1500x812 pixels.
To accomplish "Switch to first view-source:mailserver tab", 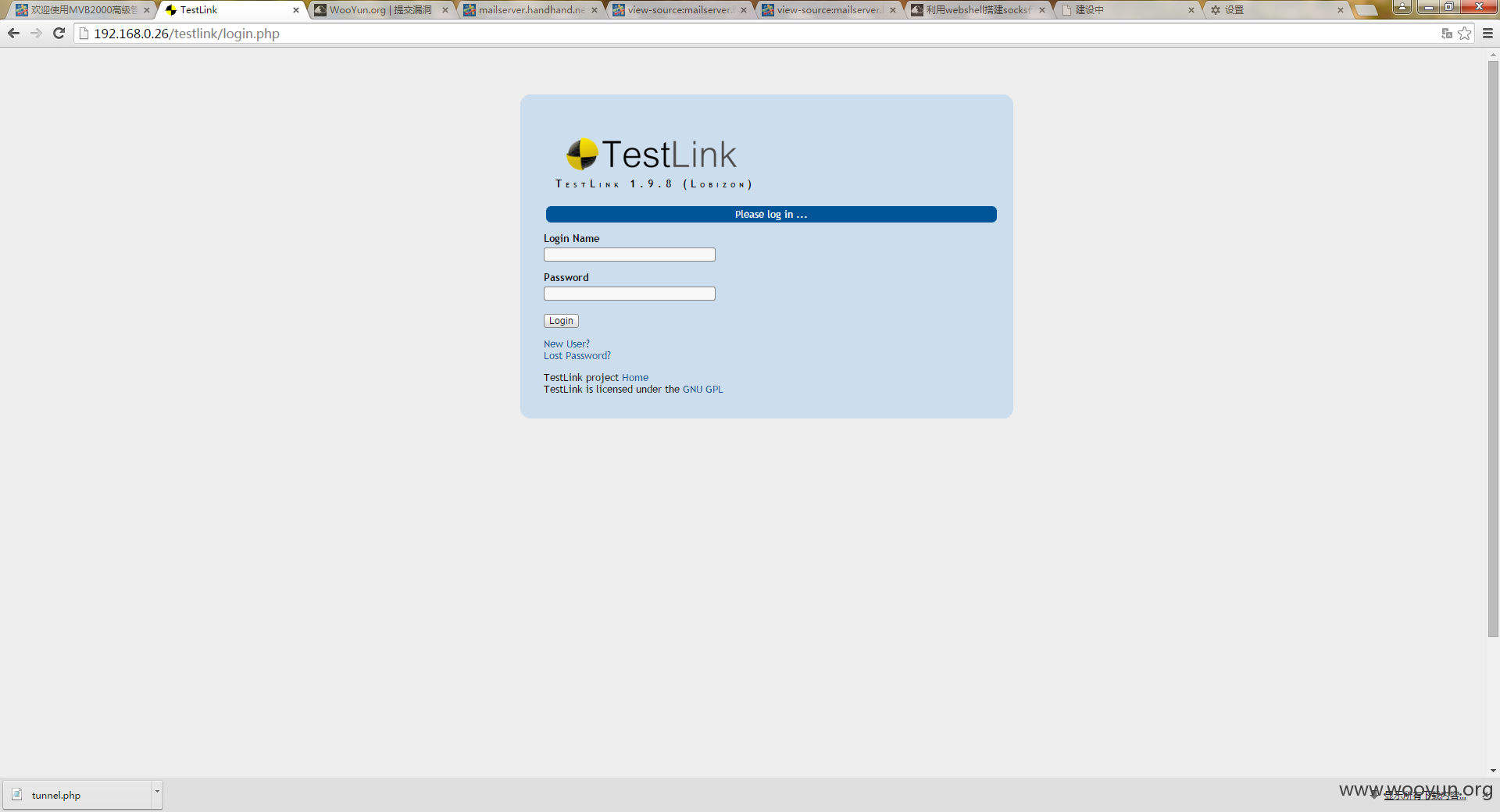I will 680,10.
